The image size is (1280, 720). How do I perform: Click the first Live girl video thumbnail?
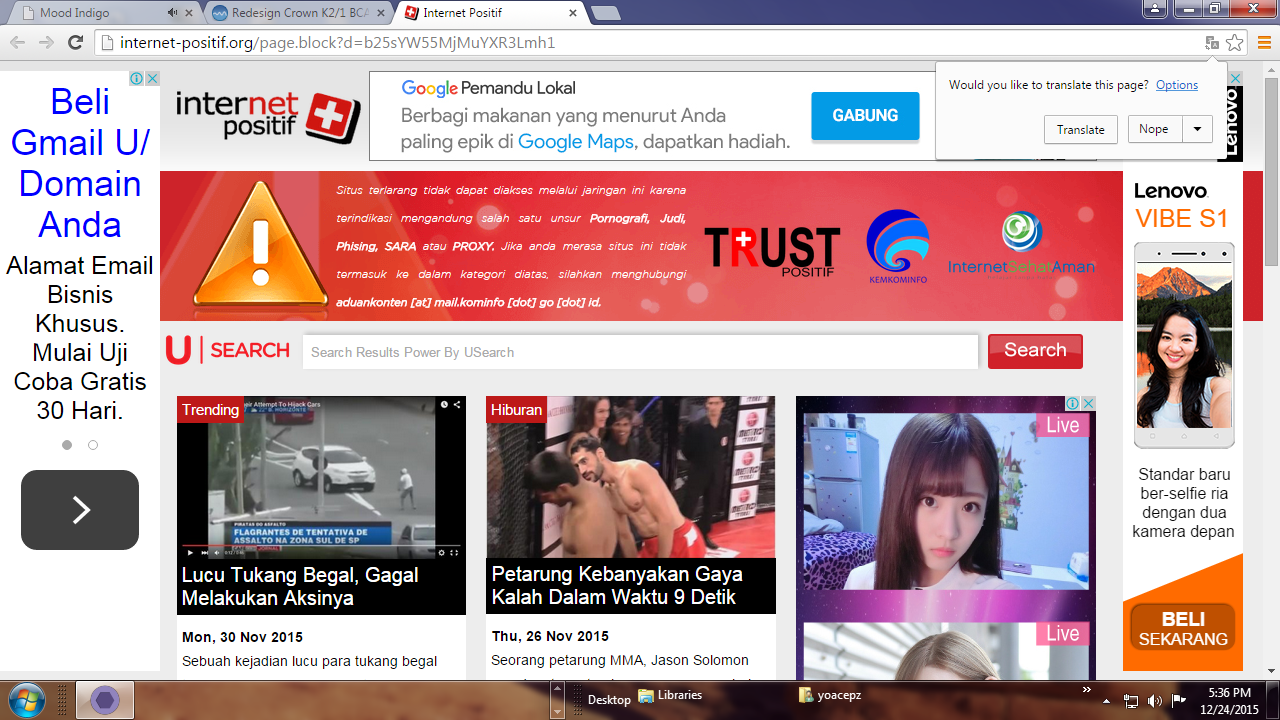946,503
